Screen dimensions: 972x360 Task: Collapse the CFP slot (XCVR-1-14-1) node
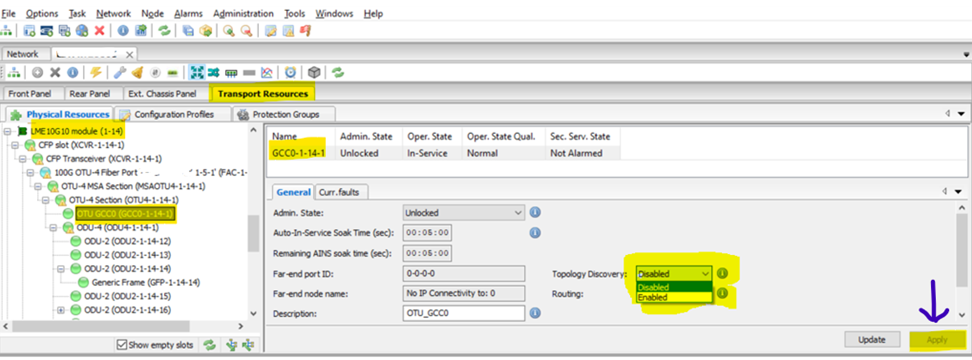click(x=15, y=145)
